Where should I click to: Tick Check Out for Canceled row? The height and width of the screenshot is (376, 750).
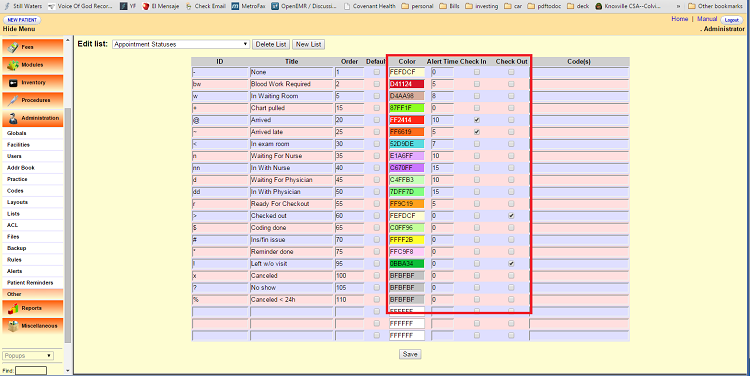click(511, 276)
